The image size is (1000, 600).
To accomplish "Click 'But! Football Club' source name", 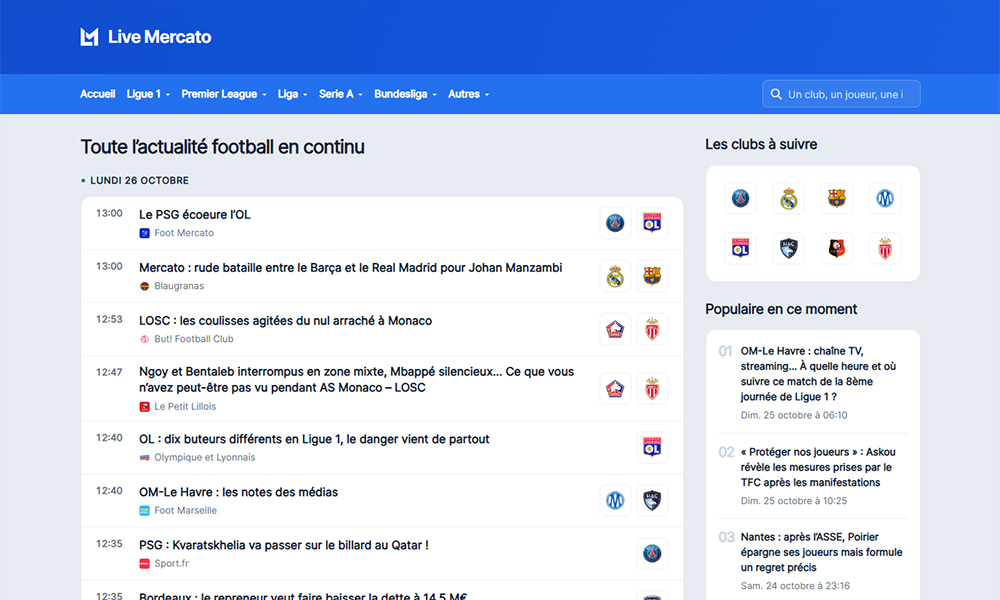I will click(x=194, y=339).
